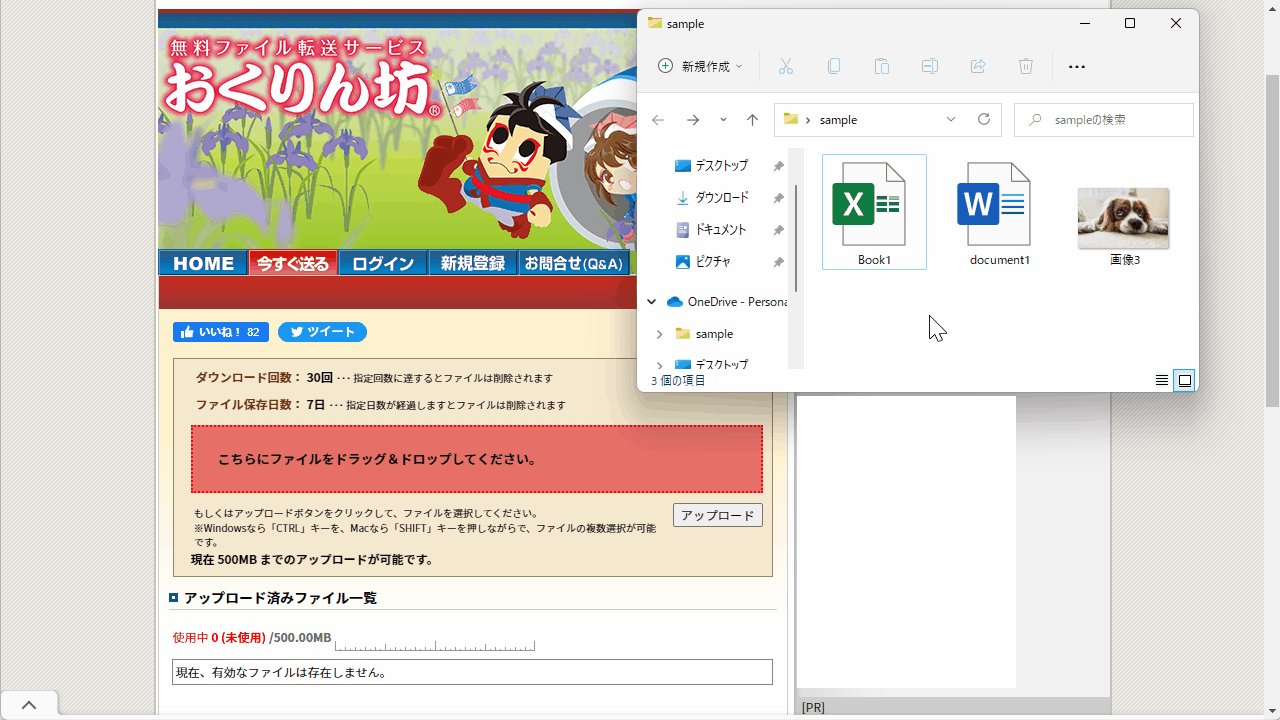Click the red drag-and-drop file zone
Screen dimensions: 1280x720
pyautogui.click(x=477, y=459)
